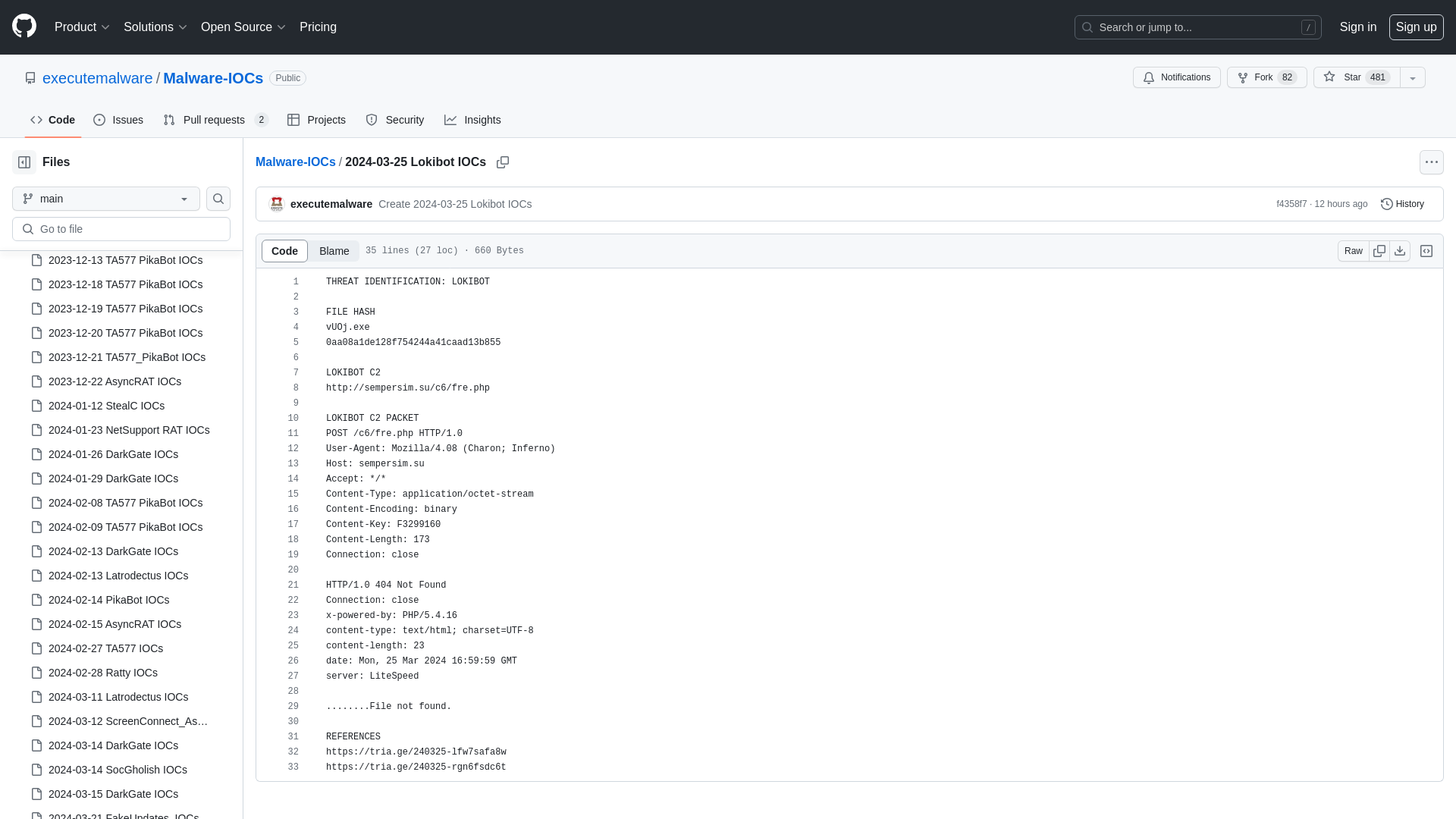Switch to Blame view
This screenshot has width=1456, height=819.
pyautogui.click(x=334, y=251)
